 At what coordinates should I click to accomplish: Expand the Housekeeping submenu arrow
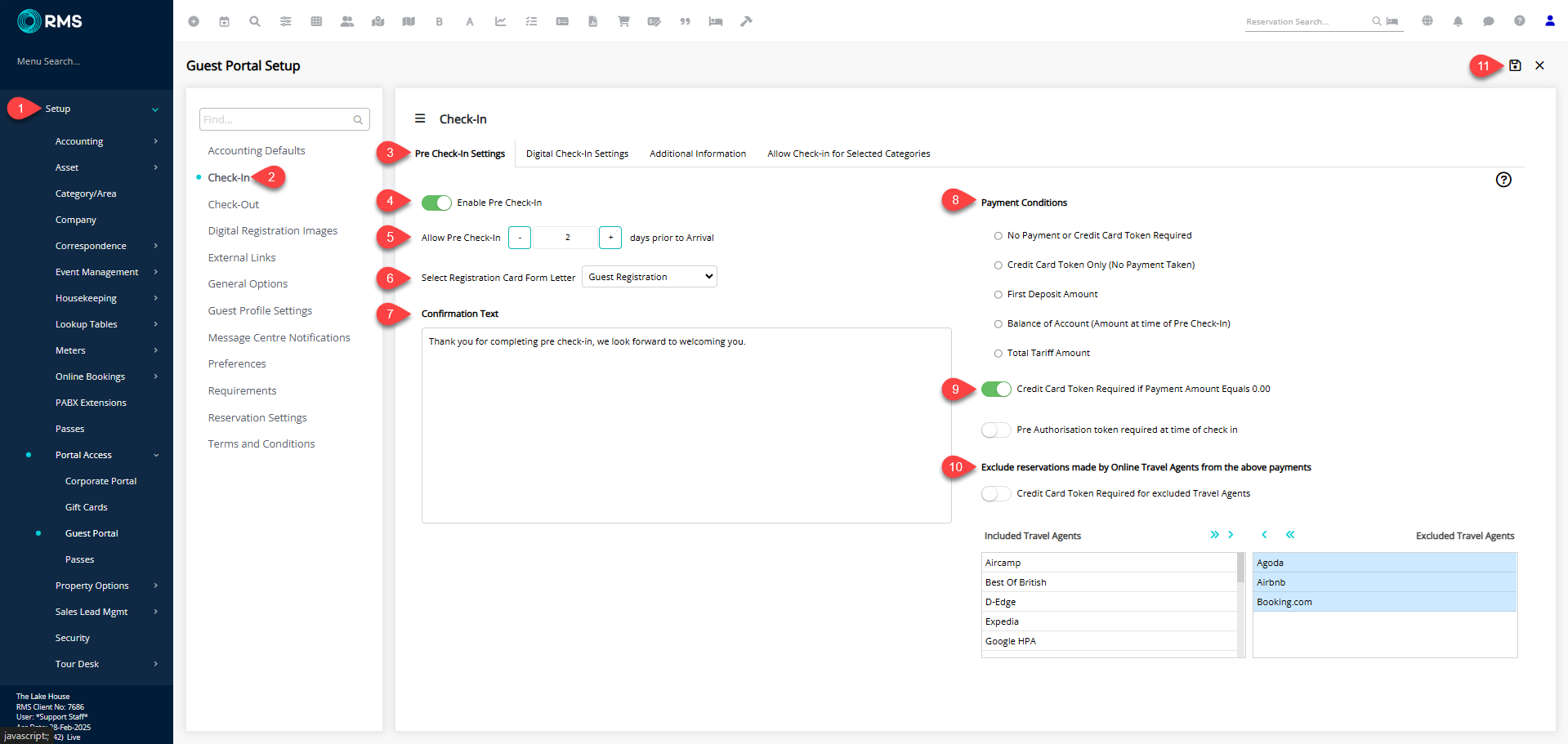(x=155, y=298)
